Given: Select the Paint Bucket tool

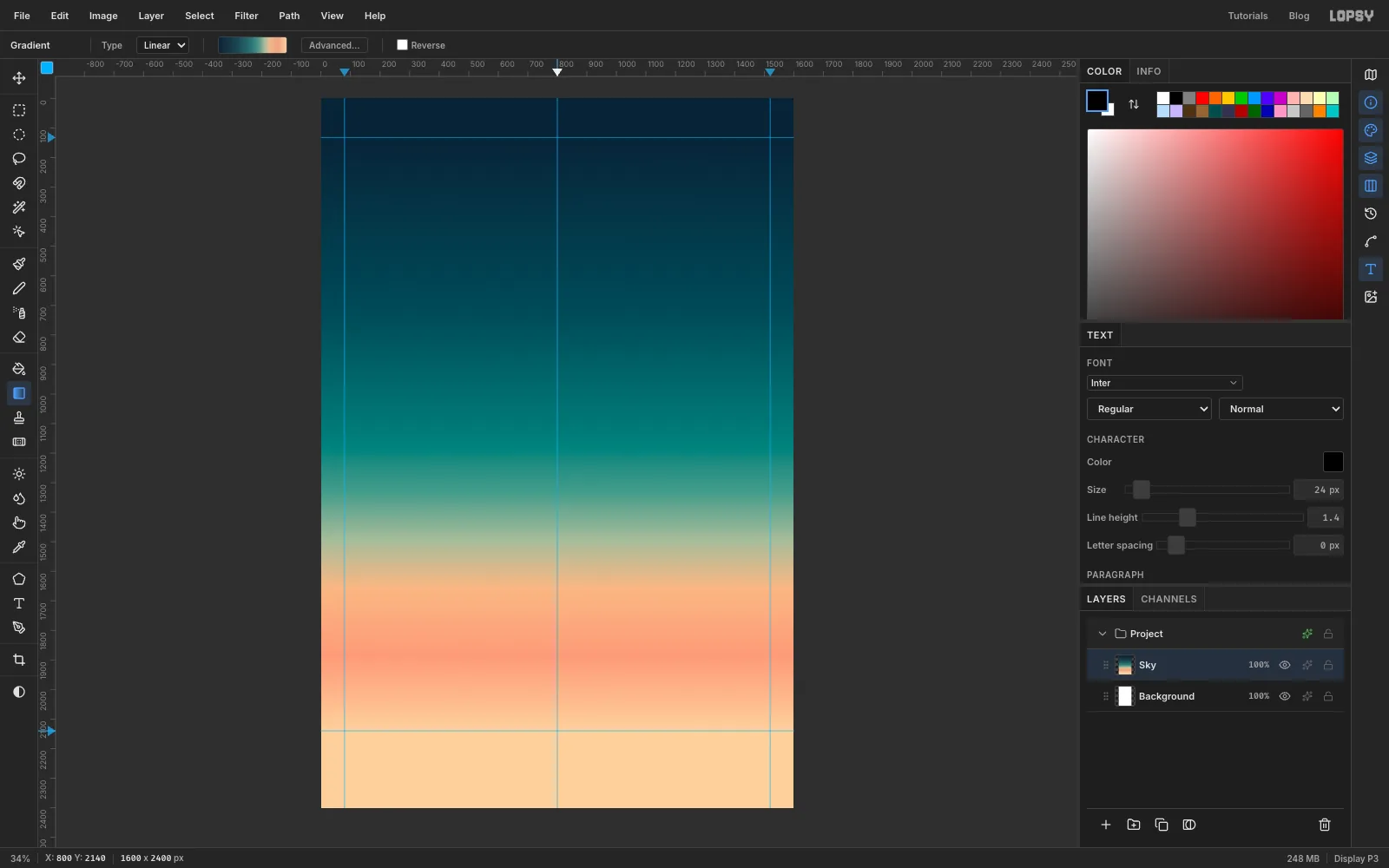Looking at the screenshot, I should (19, 369).
